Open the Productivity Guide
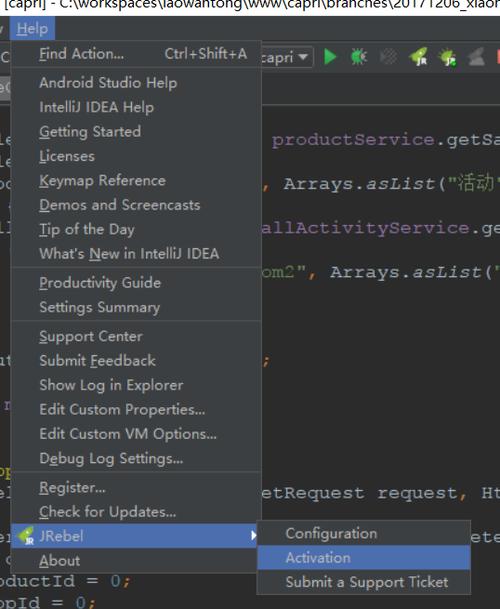500x609 pixels. 136,283
